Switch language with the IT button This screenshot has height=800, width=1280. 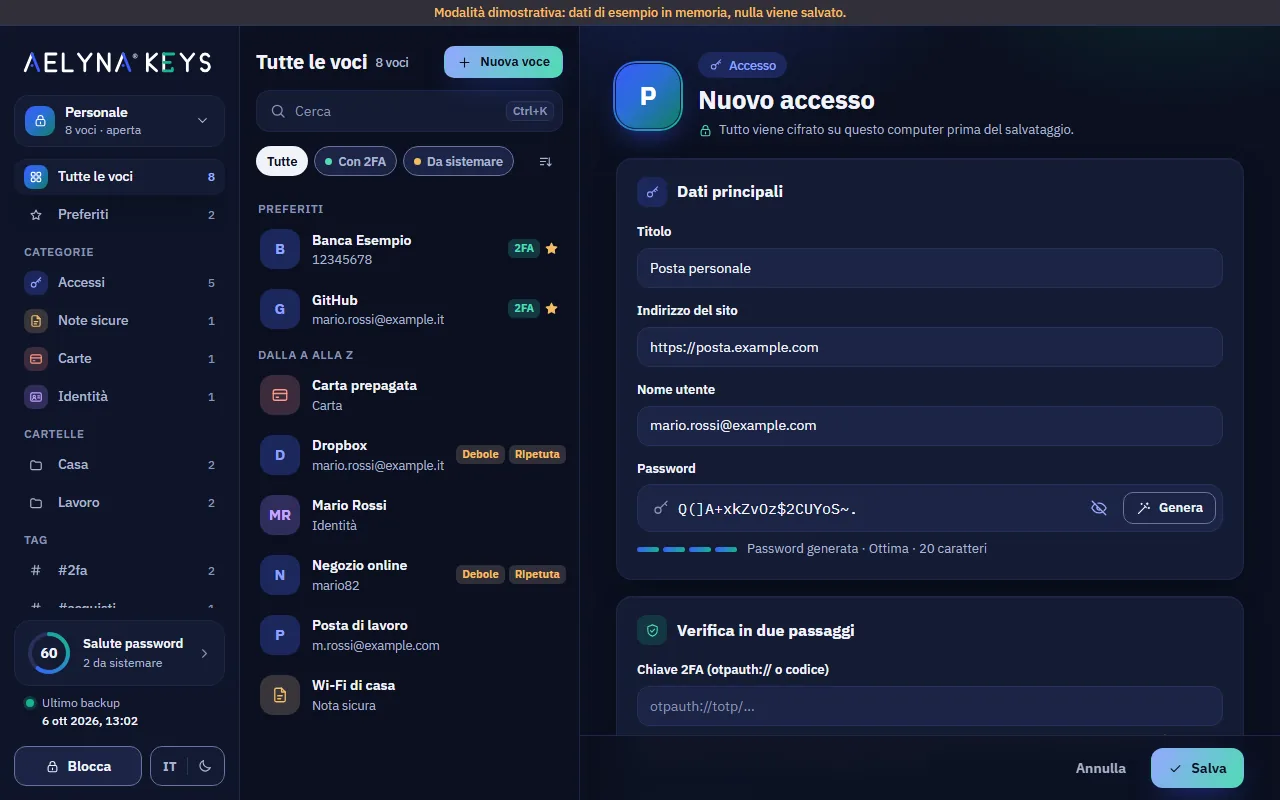pyautogui.click(x=170, y=766)
